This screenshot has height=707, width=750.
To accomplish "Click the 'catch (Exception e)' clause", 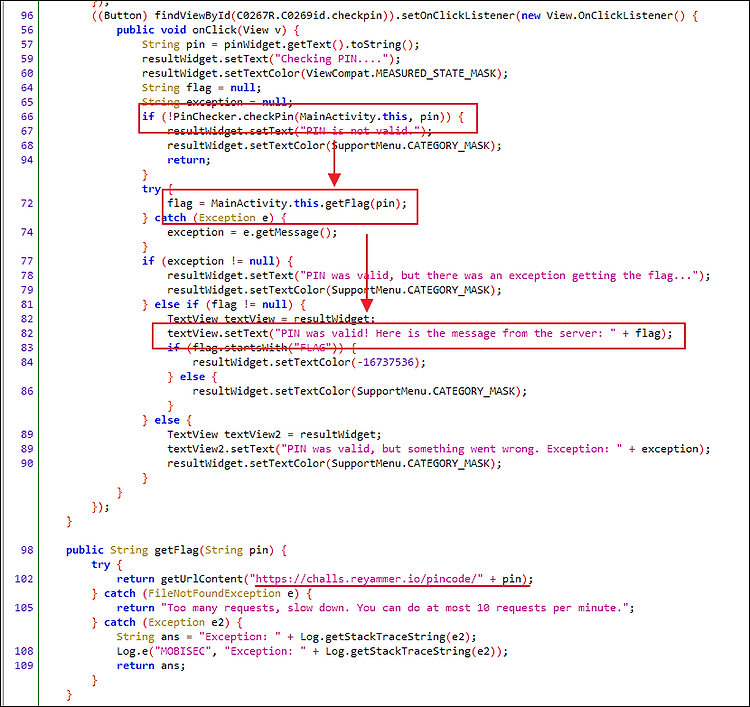I will tap(221, 218).
